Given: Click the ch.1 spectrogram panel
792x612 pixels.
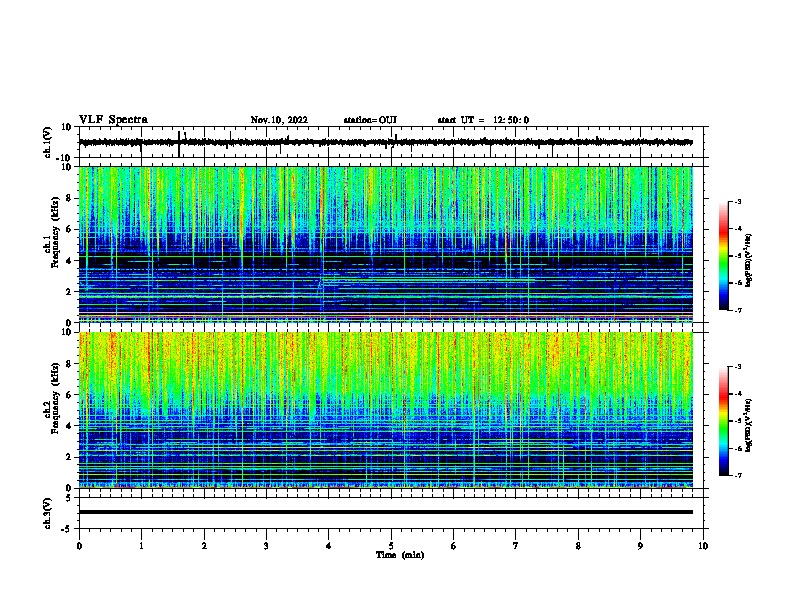Looking at the screenshot, I should pyautogui.click(x=386, y=244).
